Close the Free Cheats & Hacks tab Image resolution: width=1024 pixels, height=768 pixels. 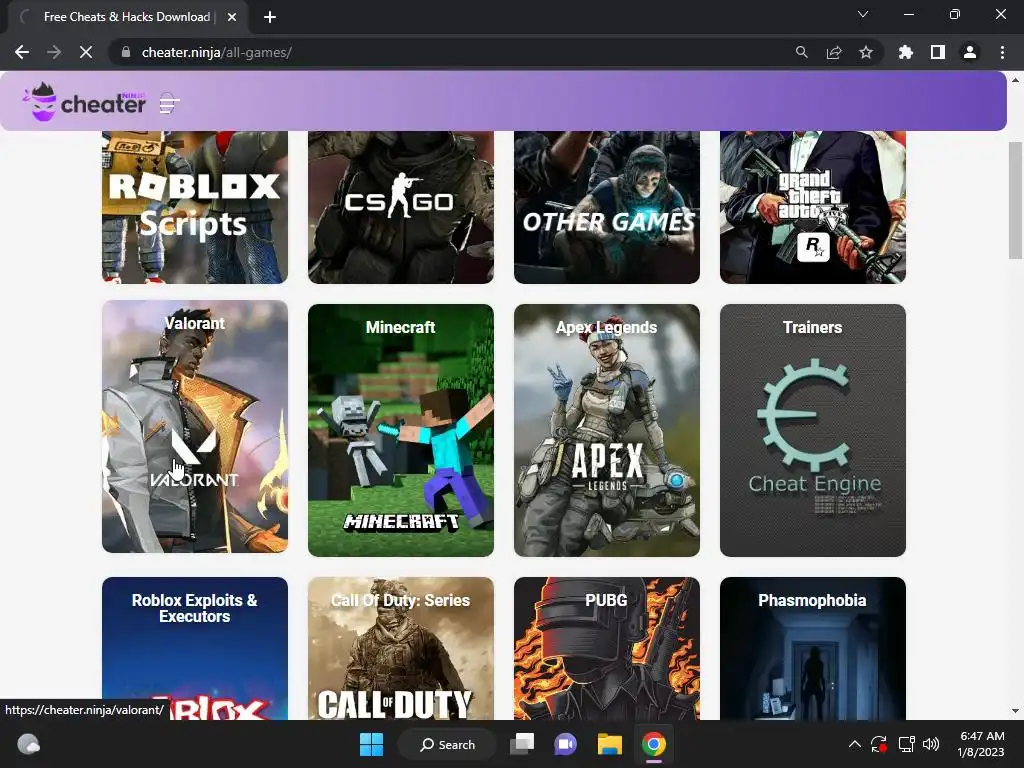[x=232, y=17]
